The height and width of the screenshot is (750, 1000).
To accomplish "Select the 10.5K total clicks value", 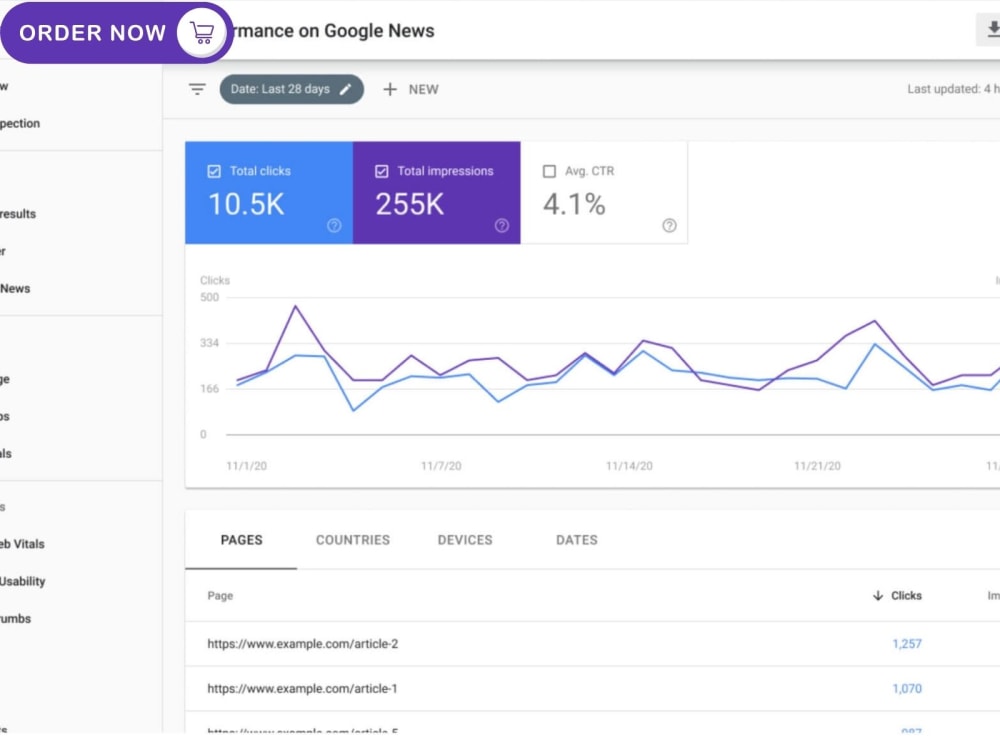I will pos(246,205).
